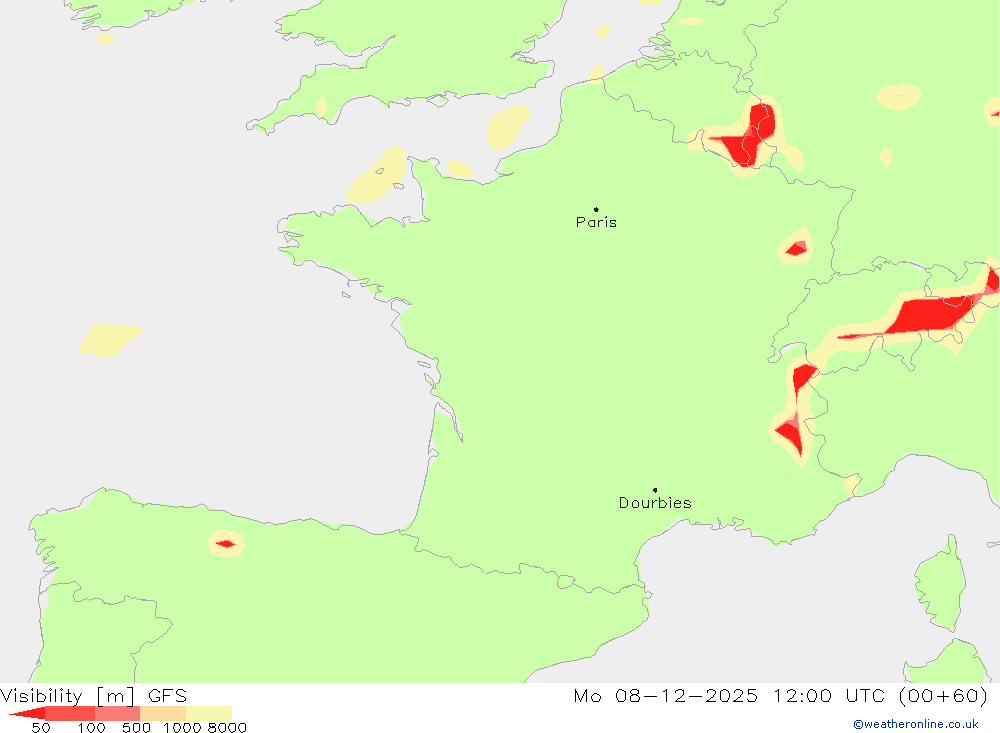
Task: Click the legend swatch between 100 and 500
Action: pos(117,714)
